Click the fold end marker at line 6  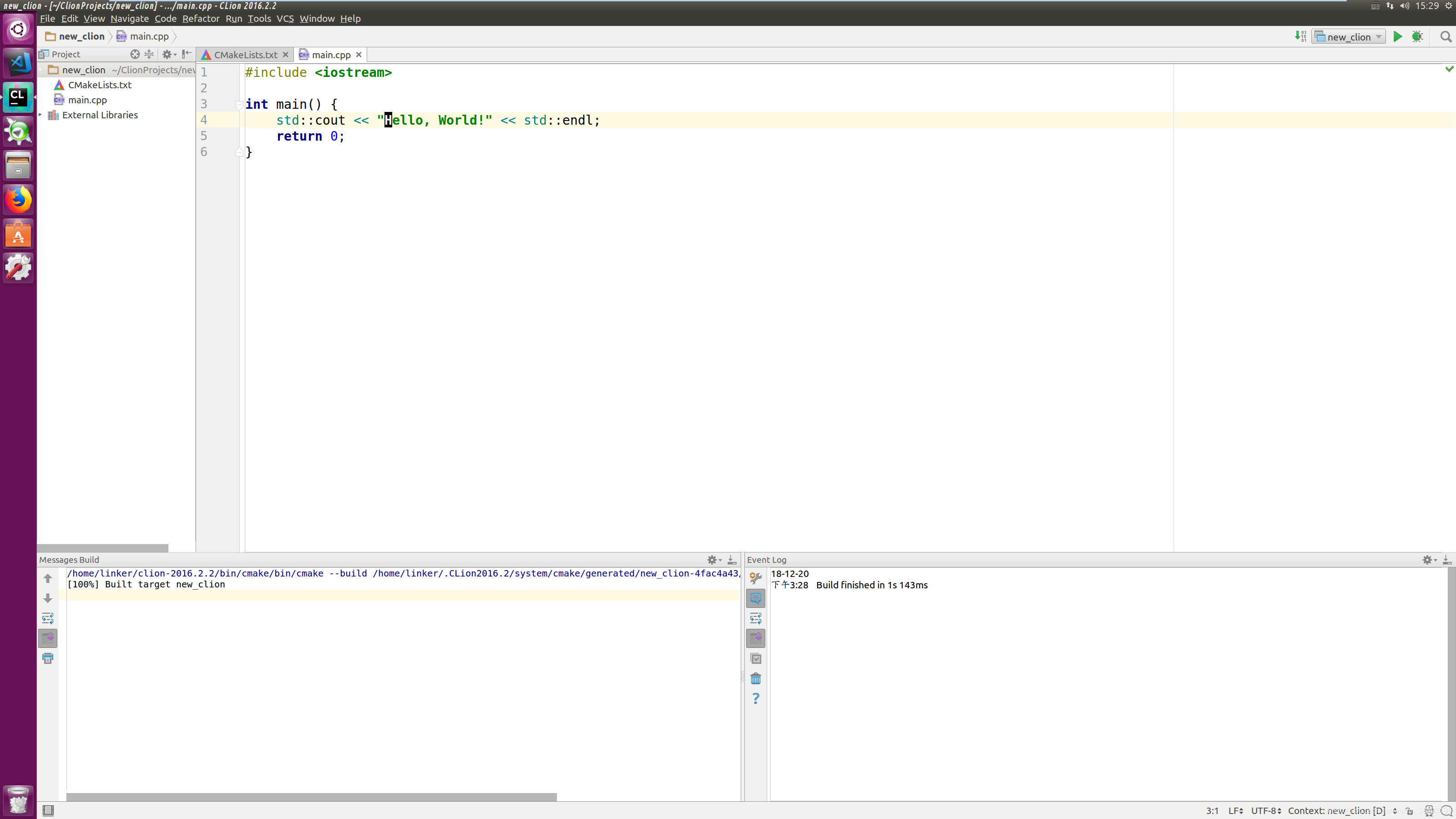click(x=239, y=152)
